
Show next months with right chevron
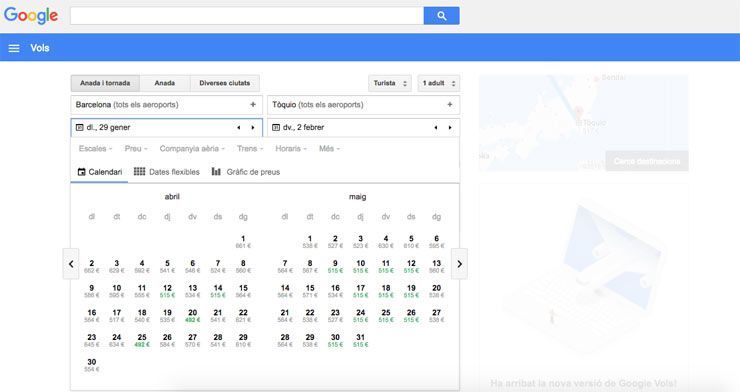click(x=459, y=264)
